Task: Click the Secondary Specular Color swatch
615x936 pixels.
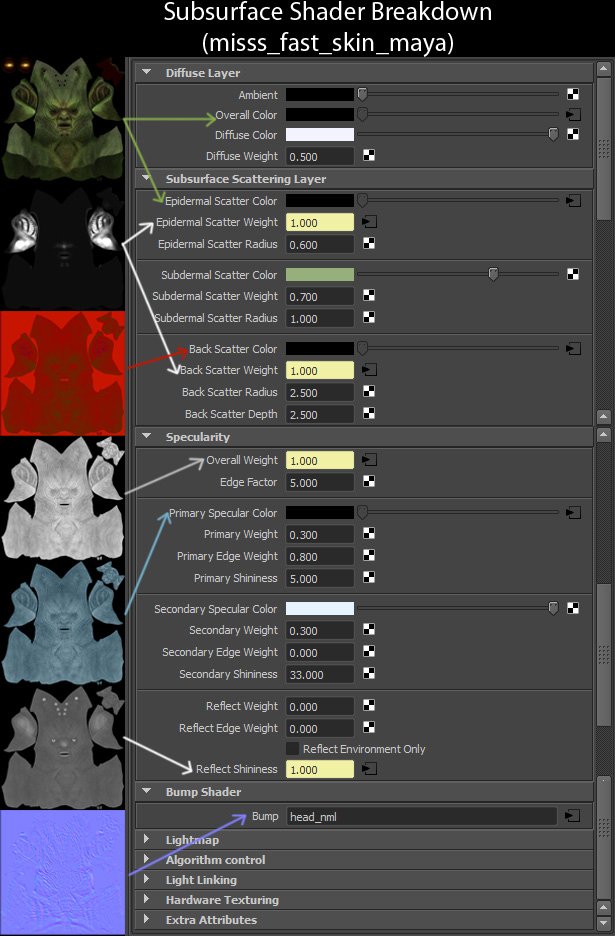Action: (319, 609)
